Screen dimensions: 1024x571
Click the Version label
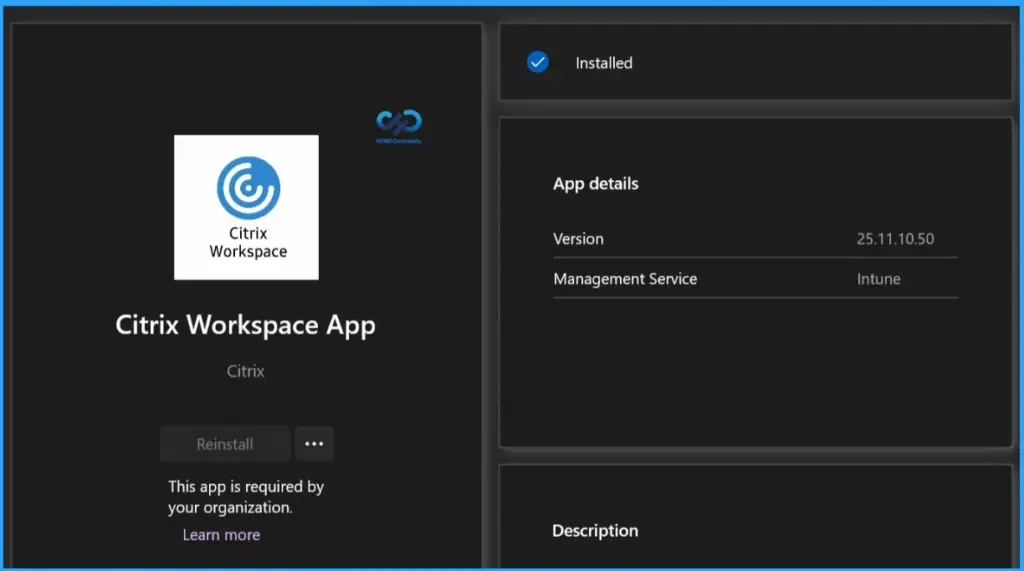pos(578,239)
